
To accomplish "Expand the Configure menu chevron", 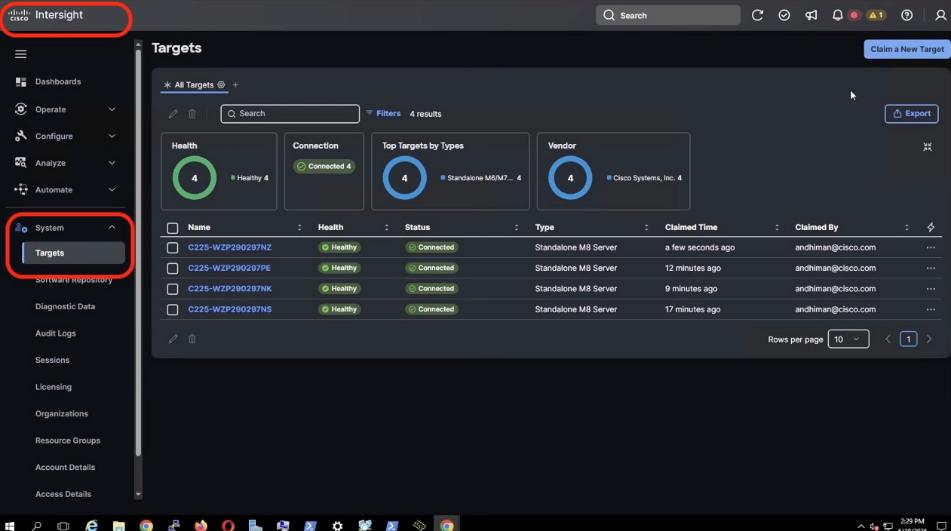I will click(x=112, y=136).
